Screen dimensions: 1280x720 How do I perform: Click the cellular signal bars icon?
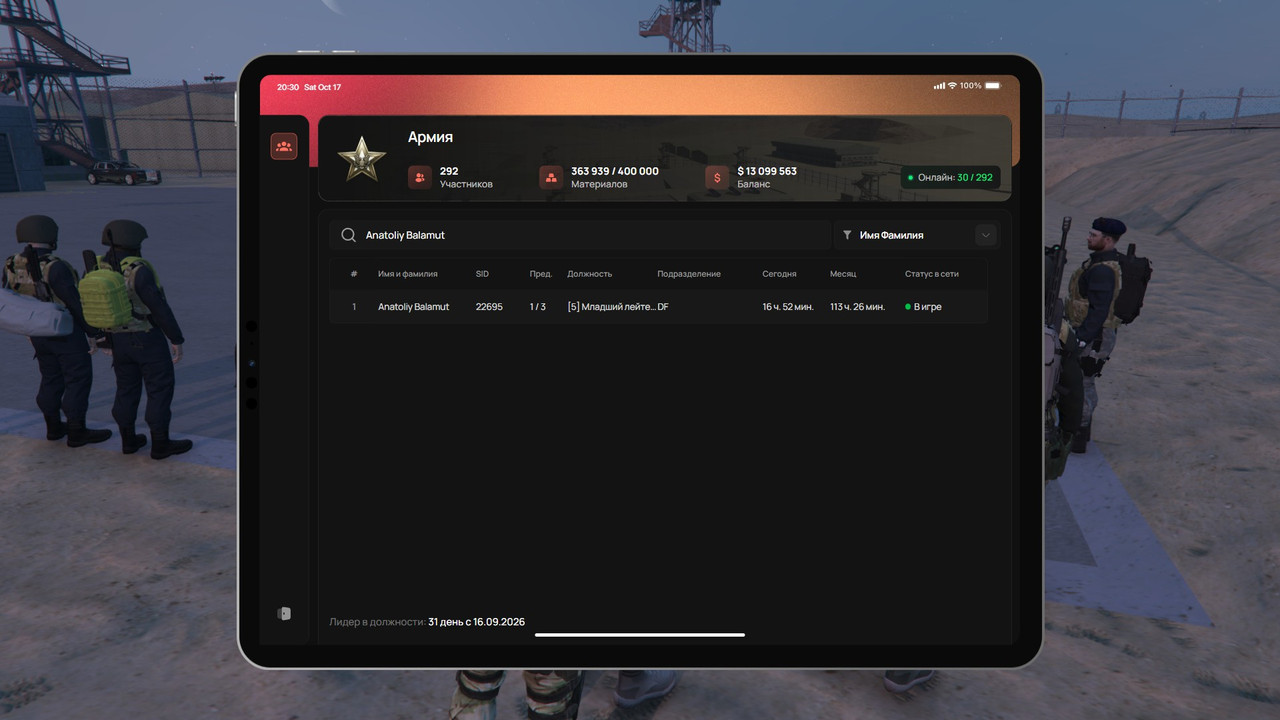pyautogui.click(x=939, y=86)
